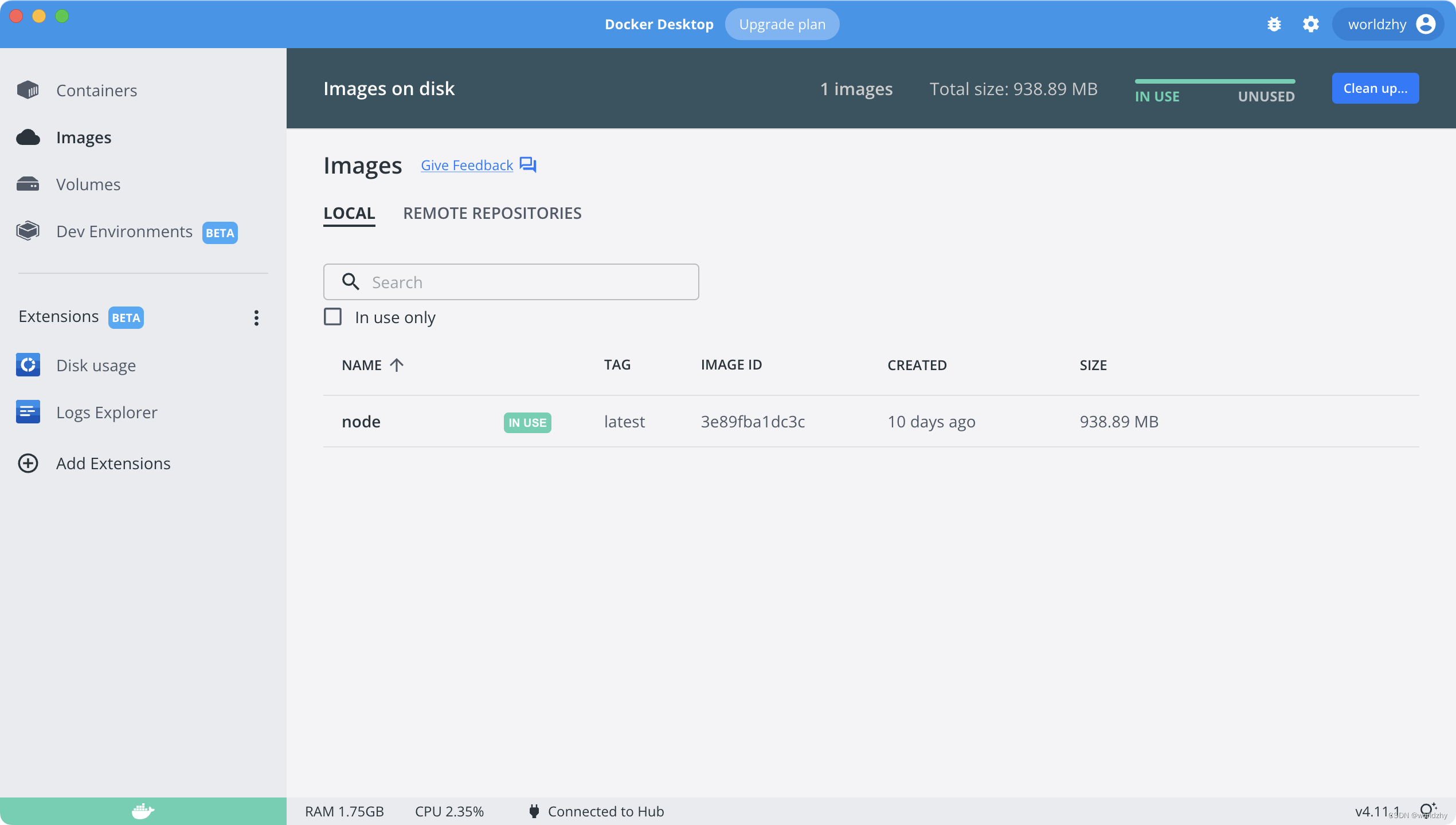Click the Clean up... button

pos(1375,88)
